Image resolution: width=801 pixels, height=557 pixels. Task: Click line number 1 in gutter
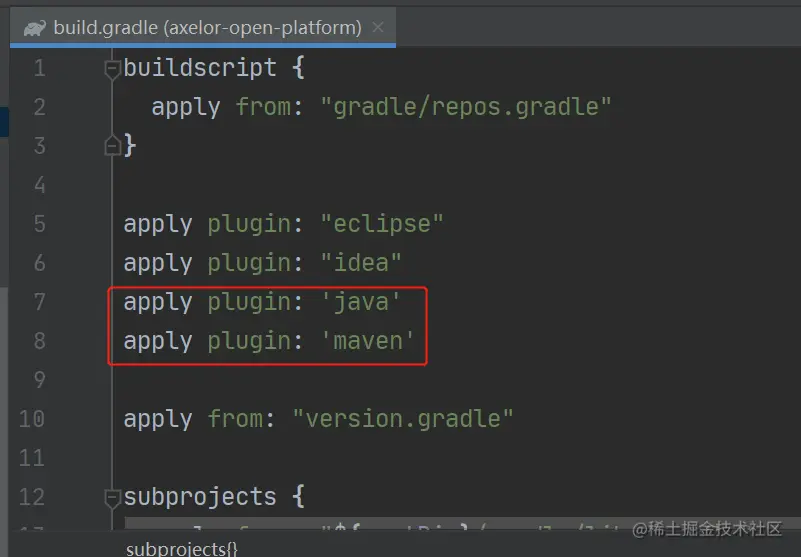(x=39, y=68)
